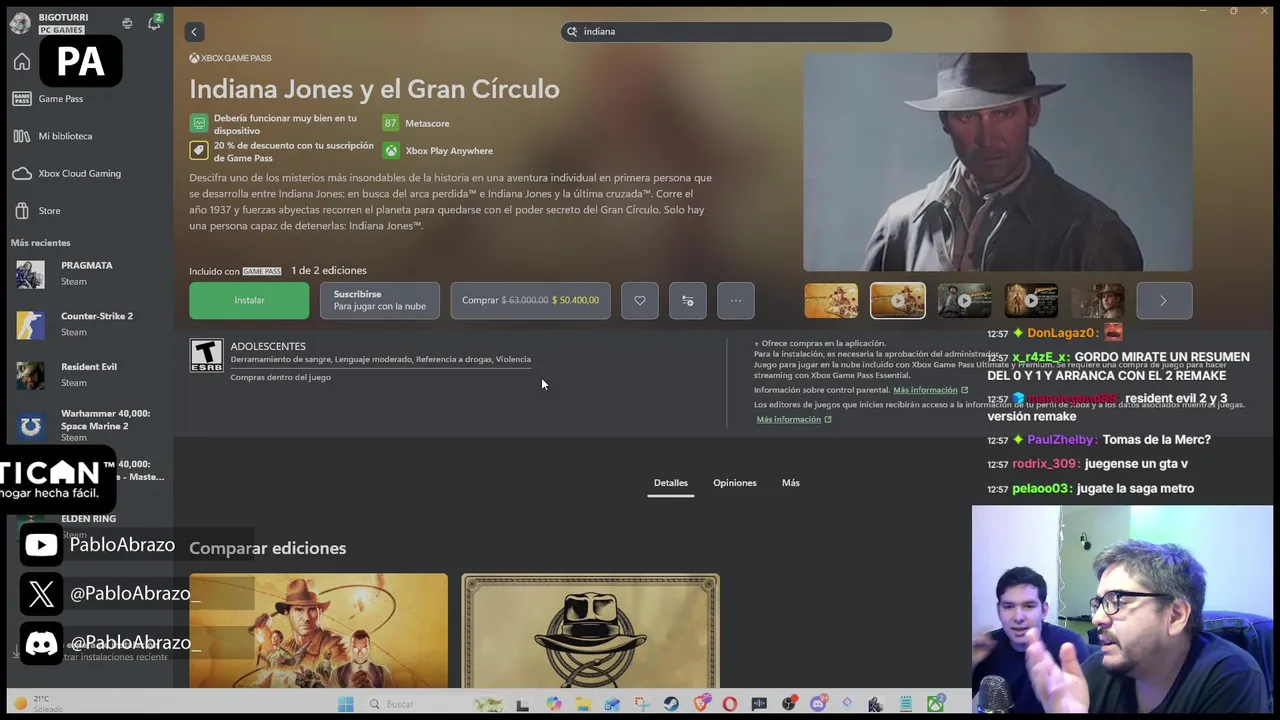
Task: Click the print queue icon beside notifications
Action: 127,23
